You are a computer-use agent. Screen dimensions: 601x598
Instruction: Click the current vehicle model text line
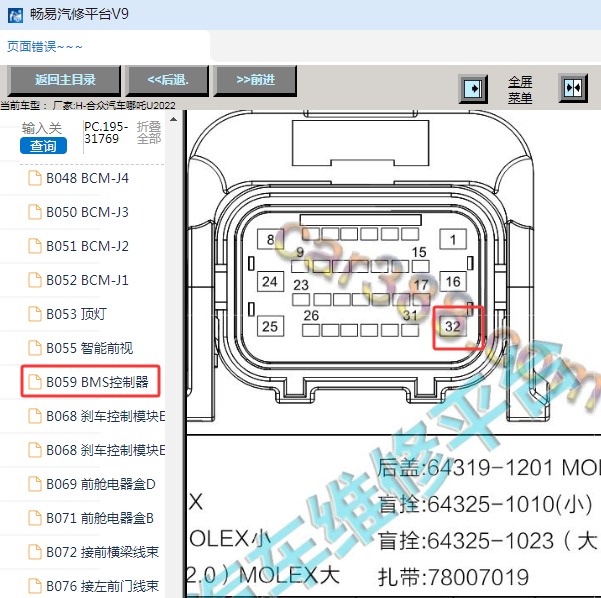[88, 105]
